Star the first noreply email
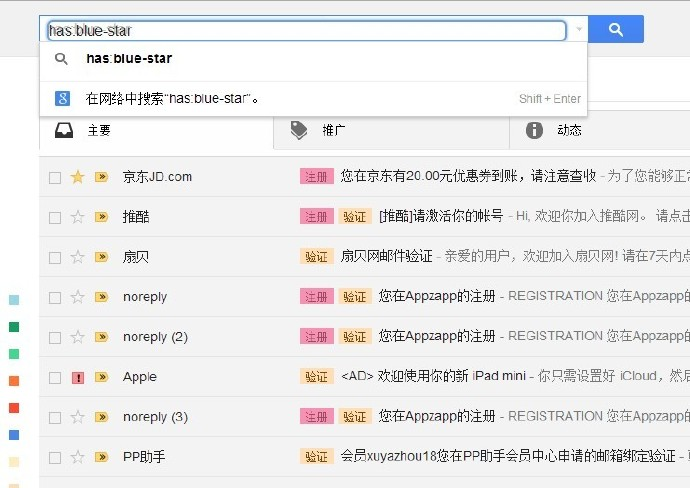 coord(77,297)
